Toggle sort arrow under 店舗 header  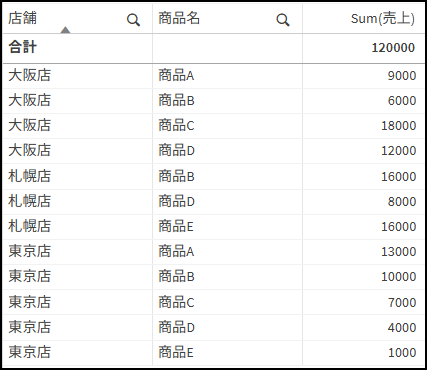click(65, 30)
